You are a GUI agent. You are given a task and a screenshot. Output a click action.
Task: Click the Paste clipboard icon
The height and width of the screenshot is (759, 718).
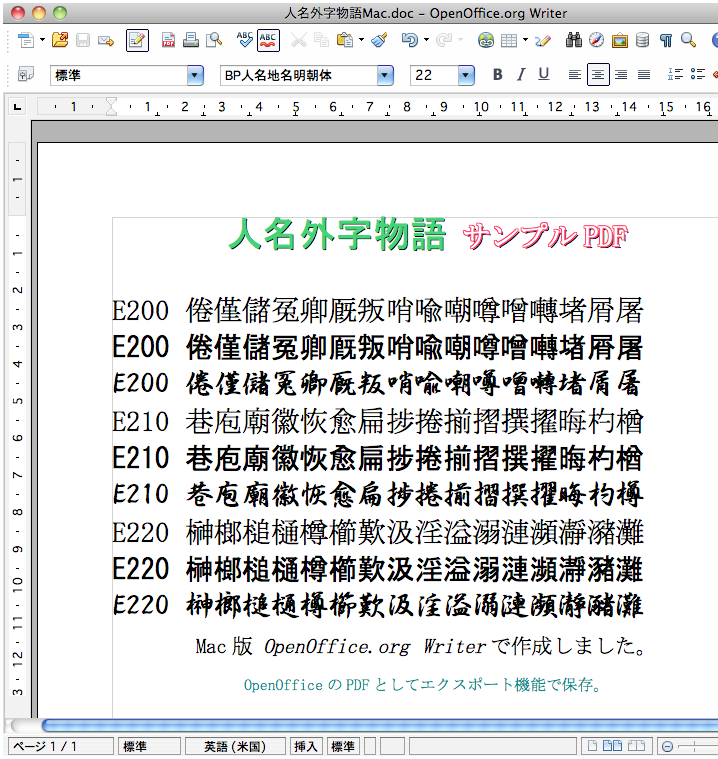point(345,40)
